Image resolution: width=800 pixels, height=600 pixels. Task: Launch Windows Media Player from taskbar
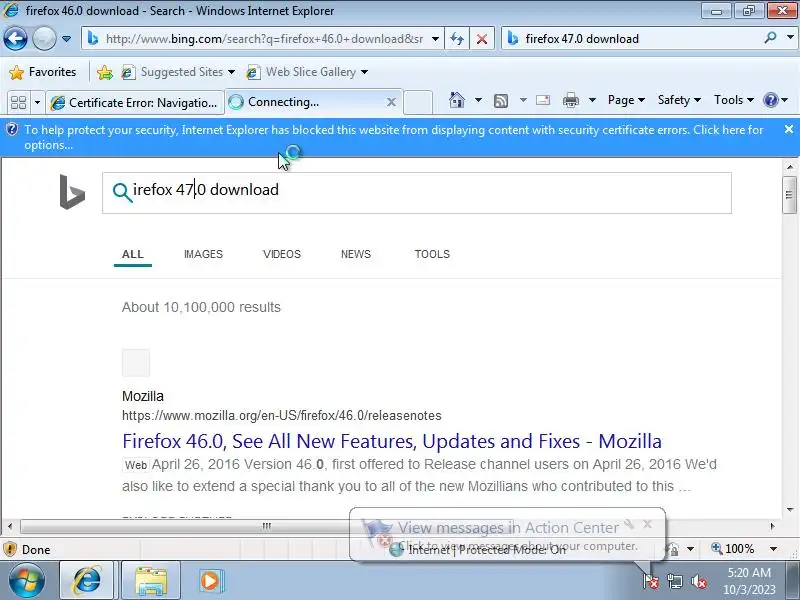coord(210,581)
